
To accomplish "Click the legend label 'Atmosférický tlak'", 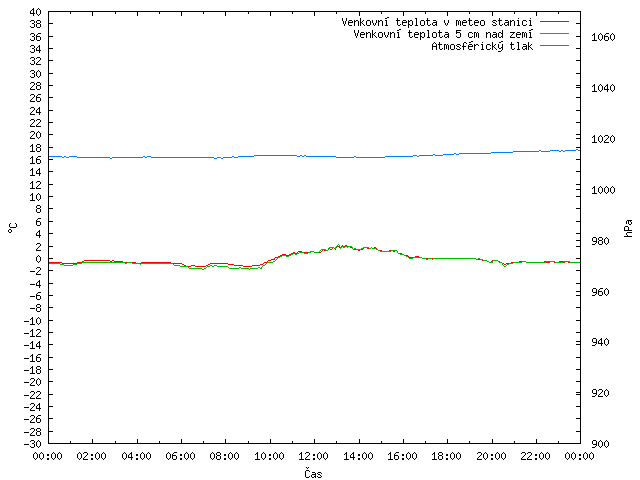I will click(x=482, y=46).
